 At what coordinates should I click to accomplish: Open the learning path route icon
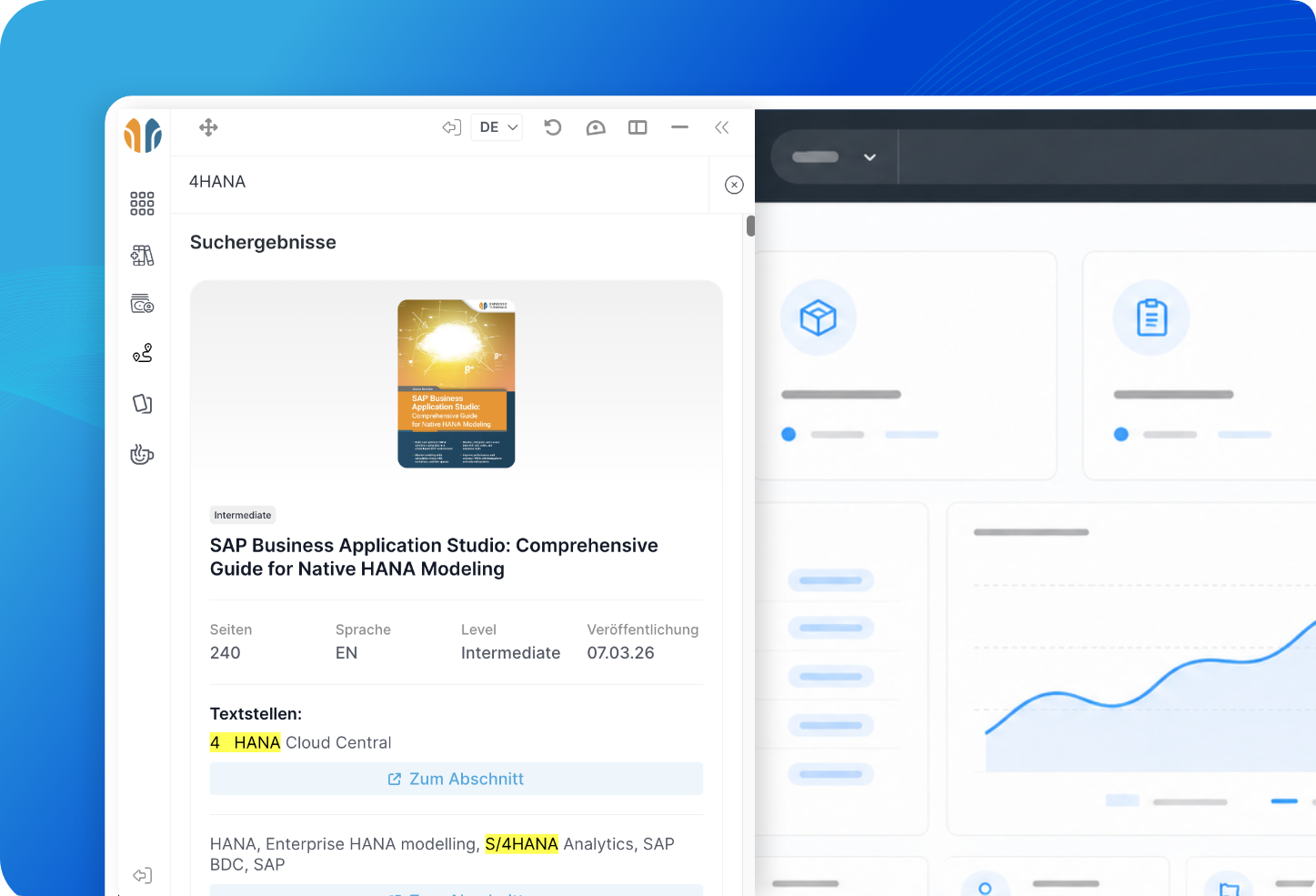click(142, 353)
